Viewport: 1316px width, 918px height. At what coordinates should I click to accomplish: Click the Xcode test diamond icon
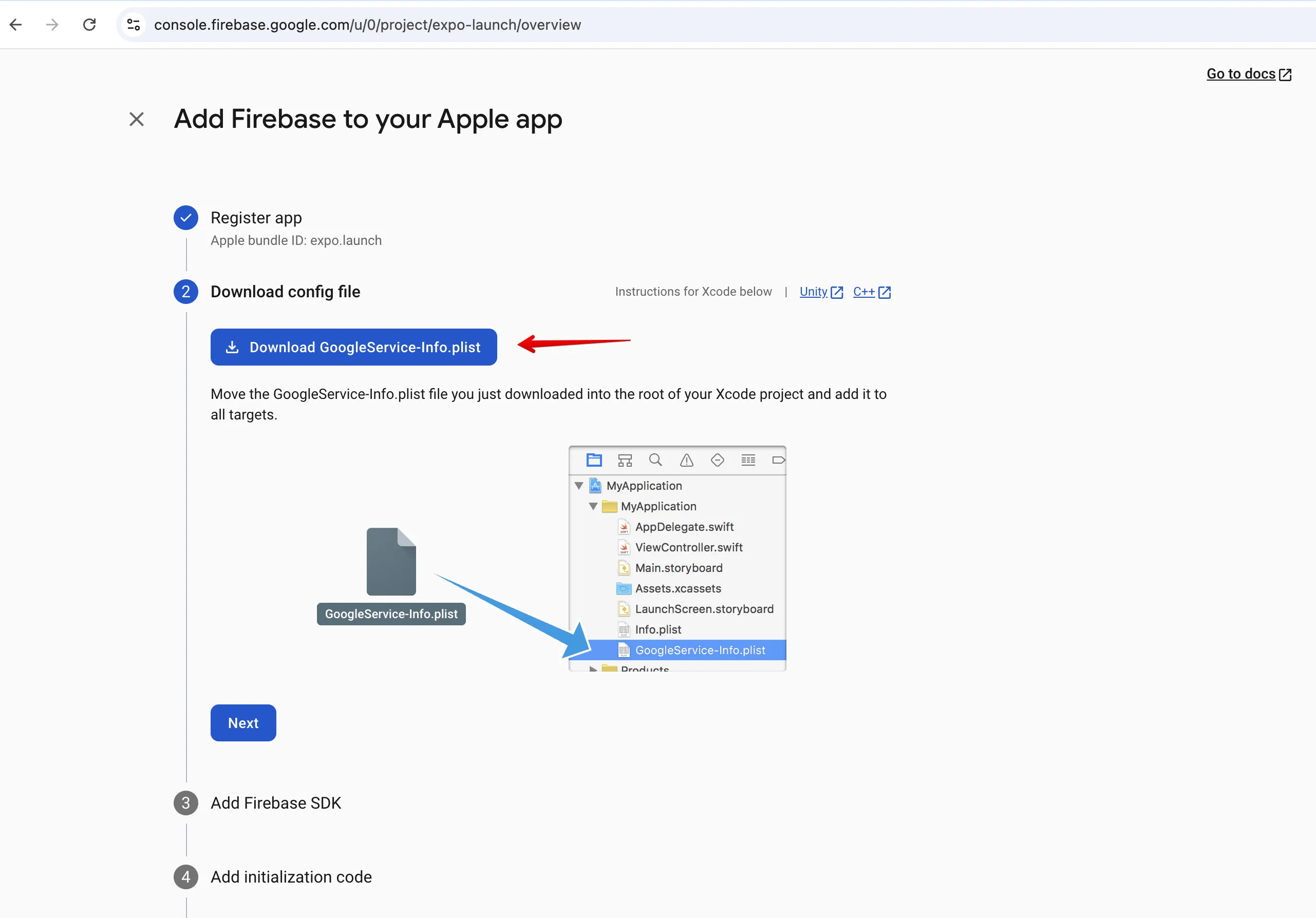[x=718, y=460]
